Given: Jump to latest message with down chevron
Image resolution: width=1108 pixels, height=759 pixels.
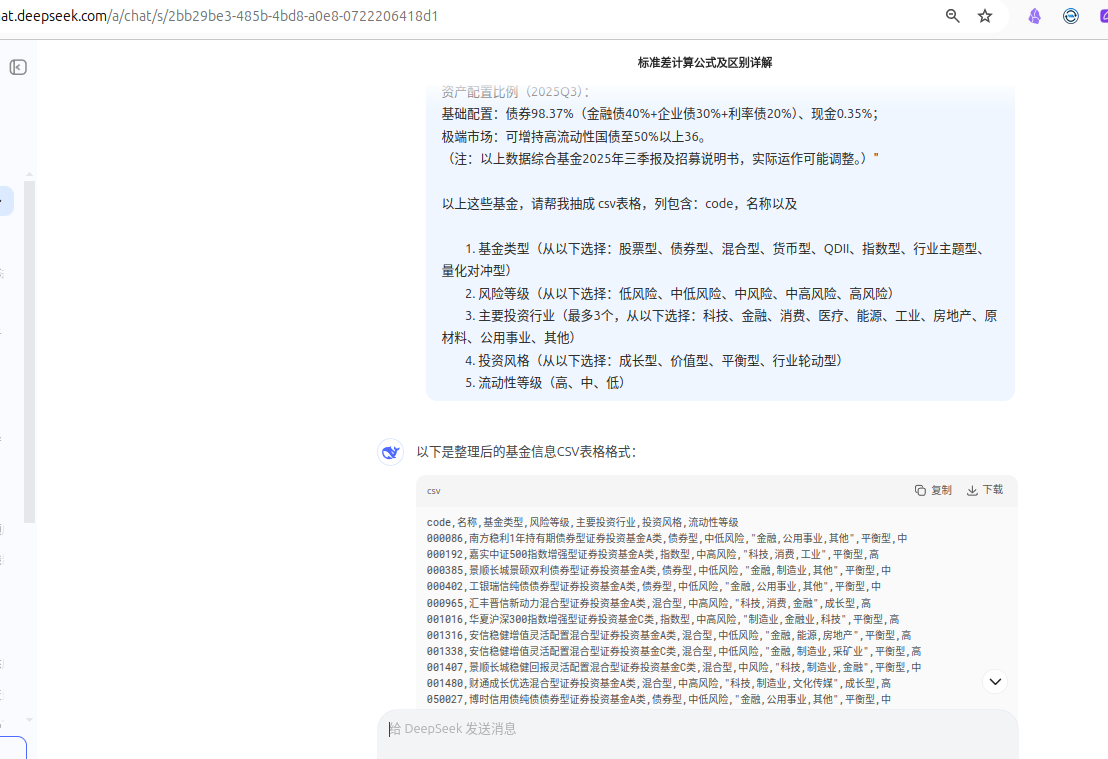Looking at the screenshot, I should click(995, 681).
